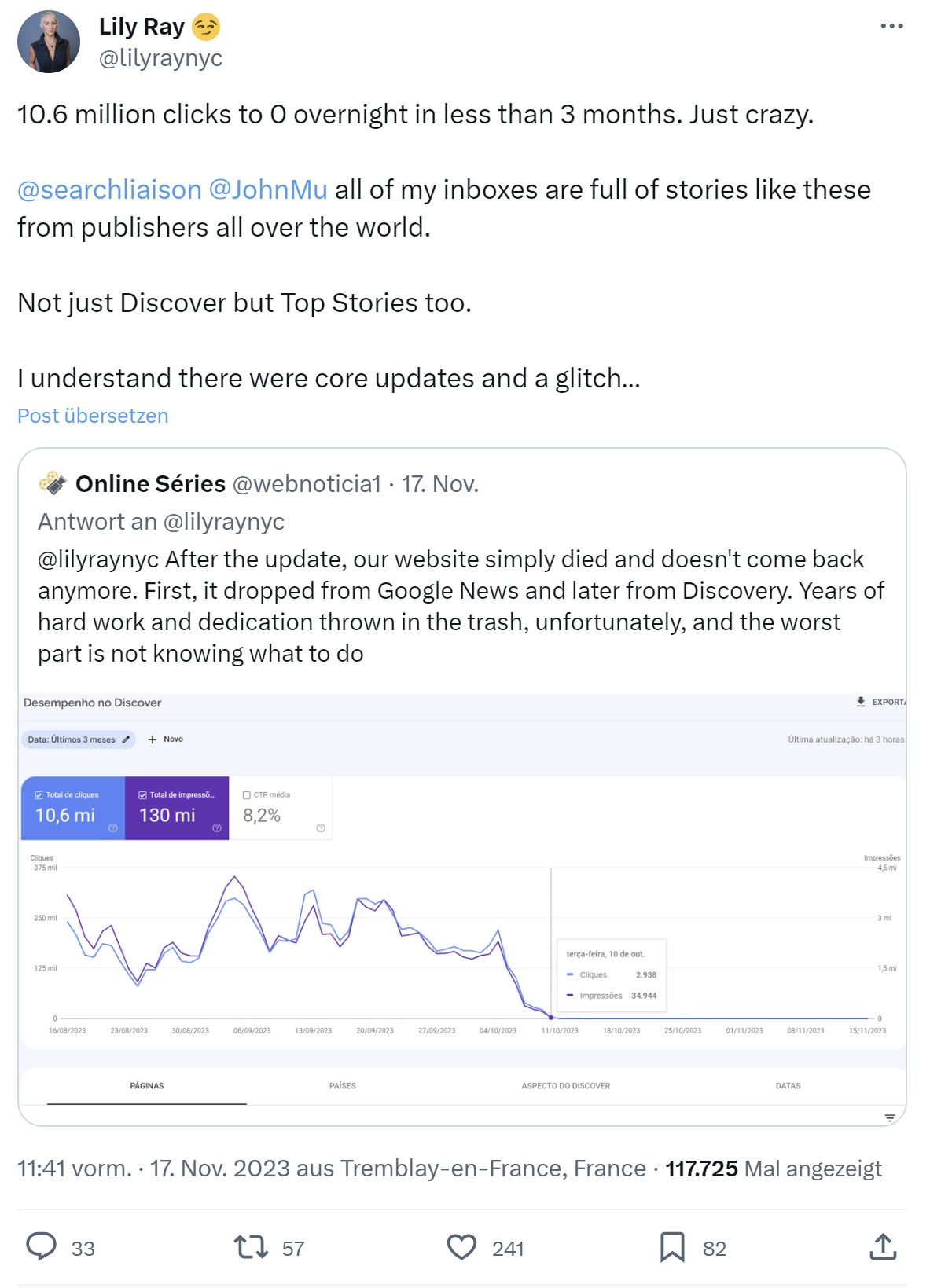Select the DATAS tab in the report
Viewport: 930px width, 1288px height.
[788, 1085]
